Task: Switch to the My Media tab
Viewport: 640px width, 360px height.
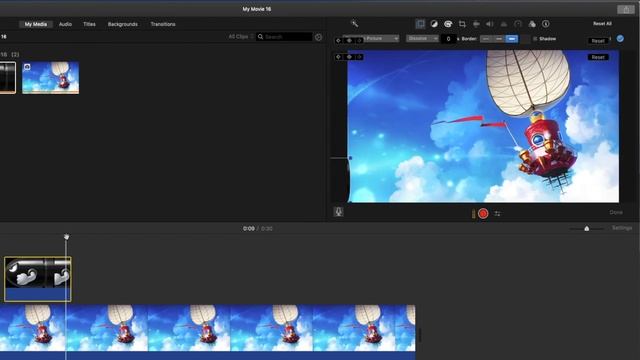Action: pyautogui.click(x=36, y=24)
